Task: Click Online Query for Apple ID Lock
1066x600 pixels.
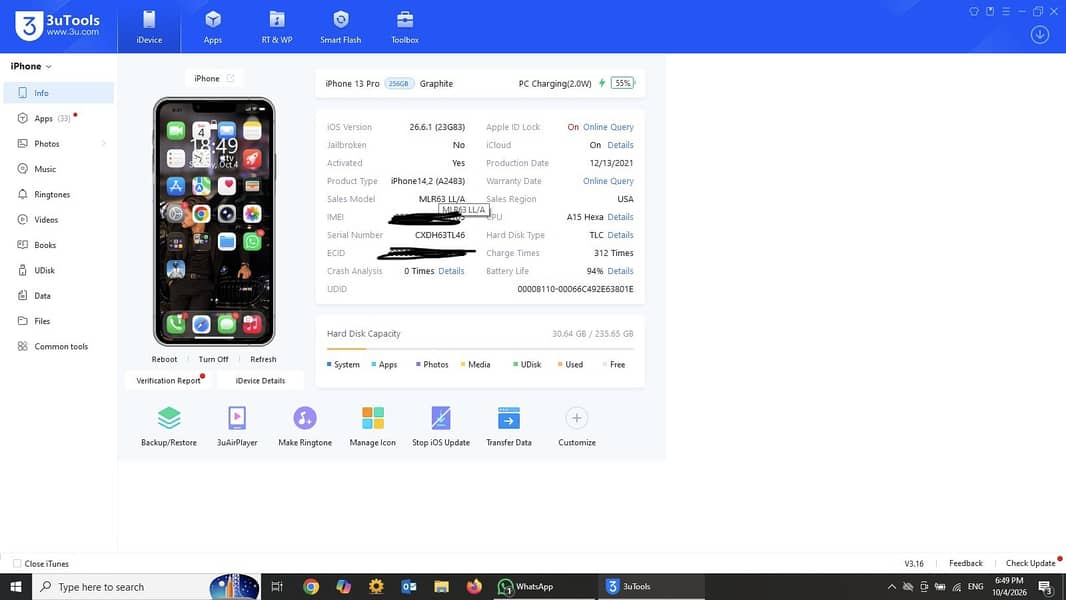Action: 608,127
